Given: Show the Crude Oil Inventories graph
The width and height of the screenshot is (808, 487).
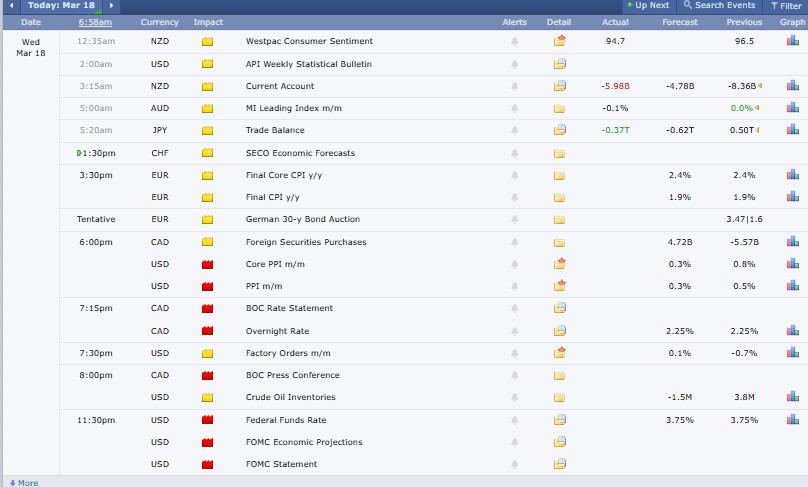Looking at the screenshot, I should 792,397.
